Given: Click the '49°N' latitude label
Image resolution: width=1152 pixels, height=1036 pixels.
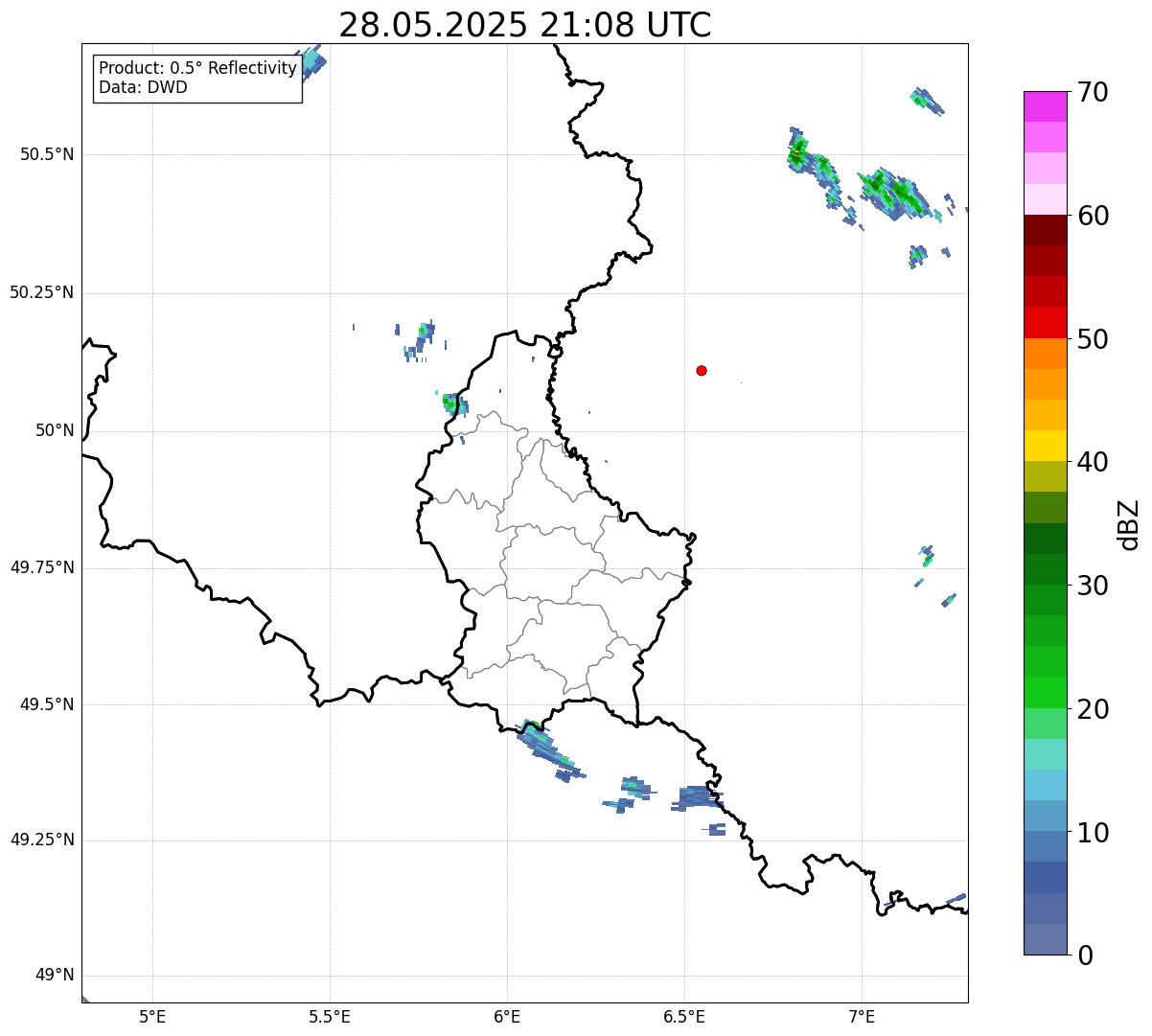Looking at the screenshot, I should (x=55, y=975).
